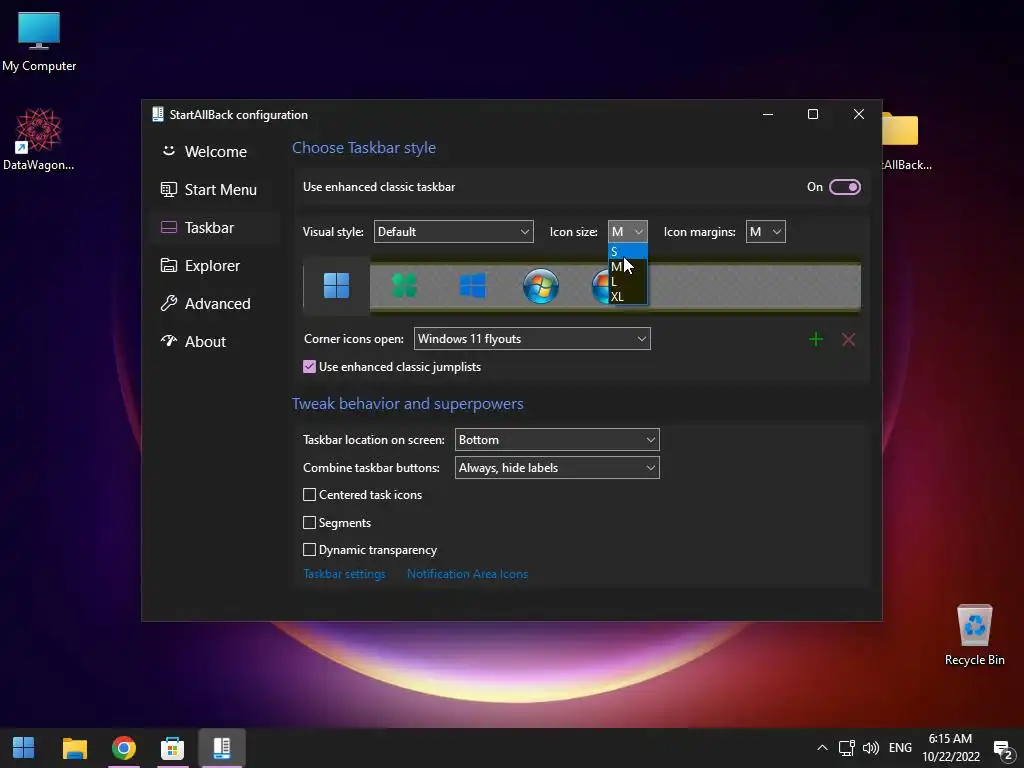
Task: Open the Welcome section
Action: tap(215, 152)
